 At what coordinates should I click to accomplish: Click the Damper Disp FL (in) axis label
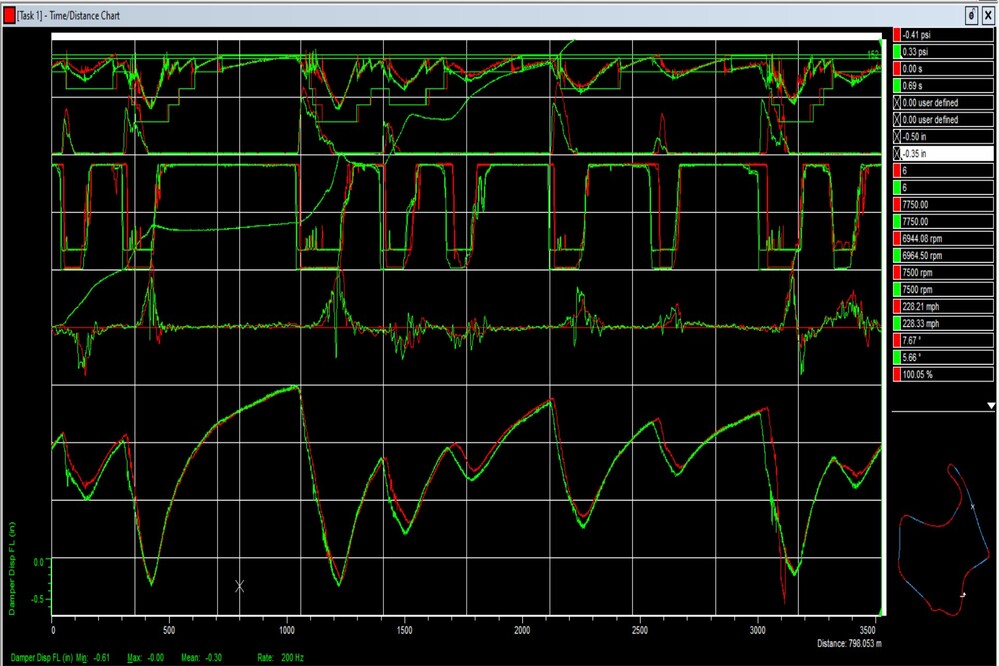point(12,568)
